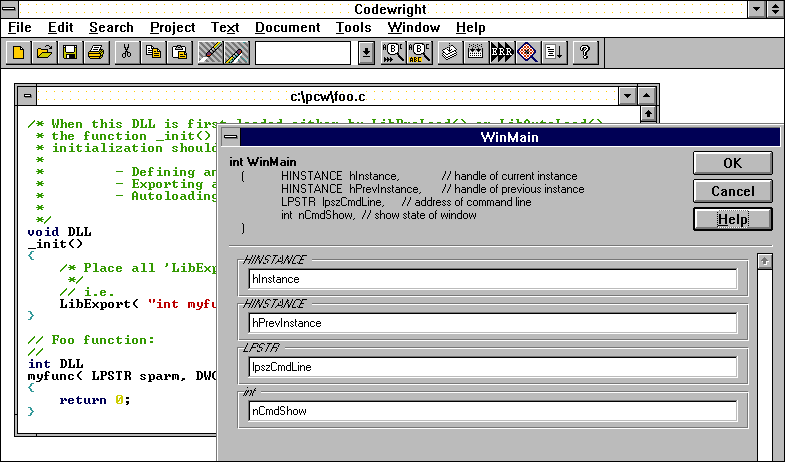Image resolution: width=785 pixels, height=462 pixels.
Task: Click the c:\pcw\foo.c title bar
Action: (x=327, y=96)
